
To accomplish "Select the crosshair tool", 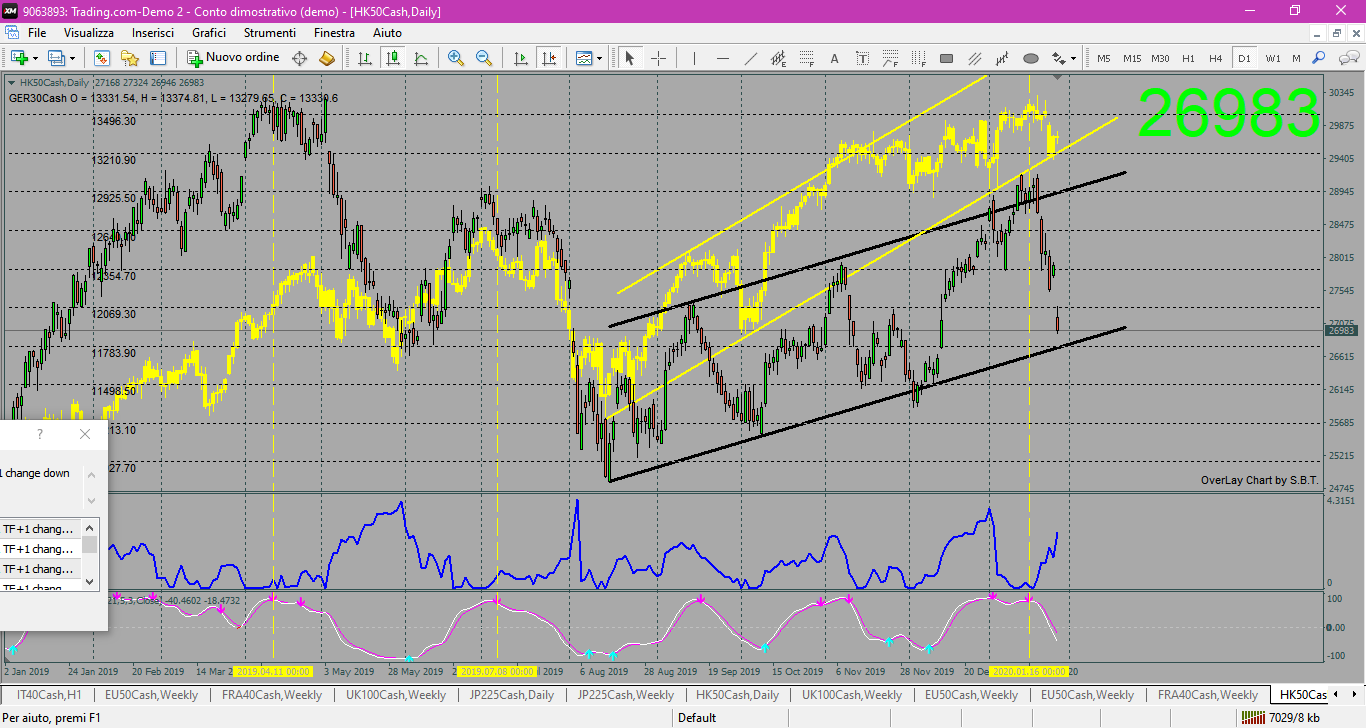I will click(x=658, y=58).
